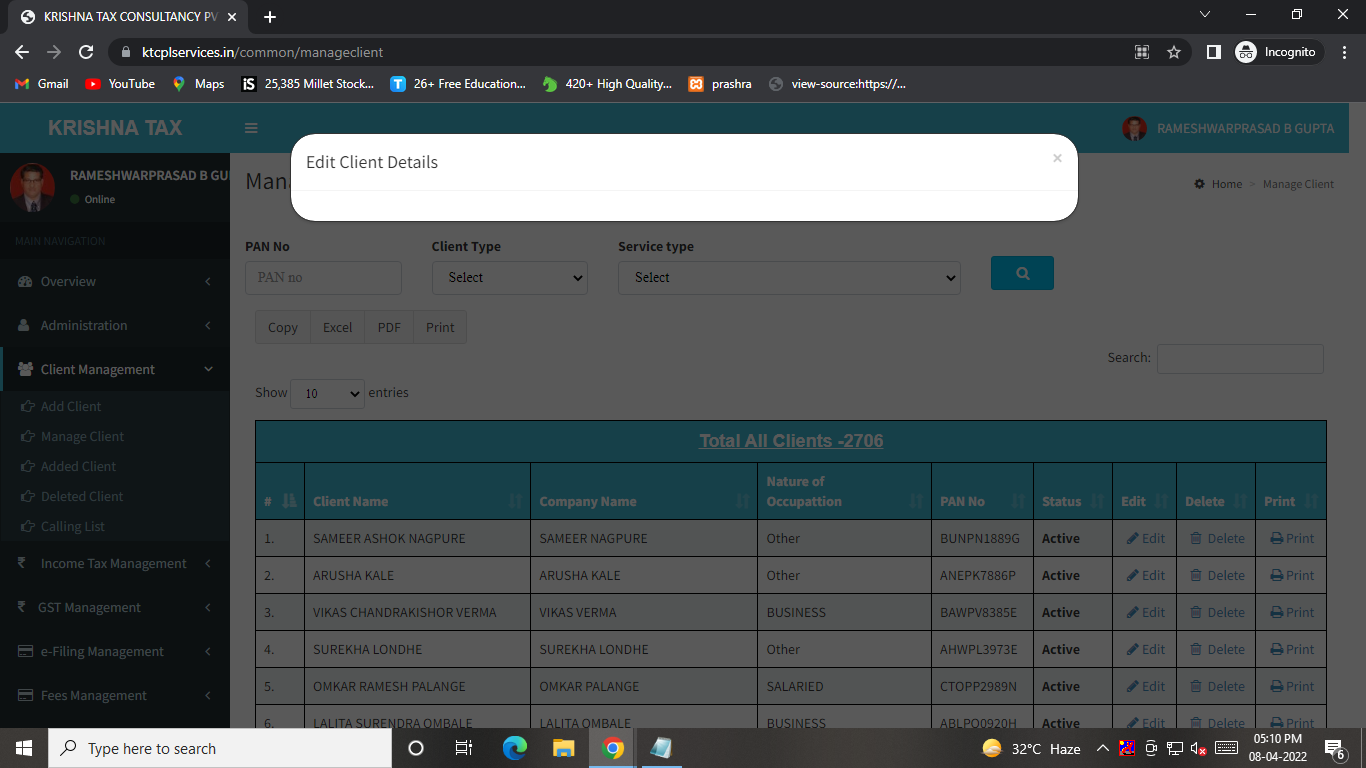Image resolution: width=1366 pixels, height=768 pixels.
Task: Open the Service type dropdown
Action: click(x=789, y=278)
